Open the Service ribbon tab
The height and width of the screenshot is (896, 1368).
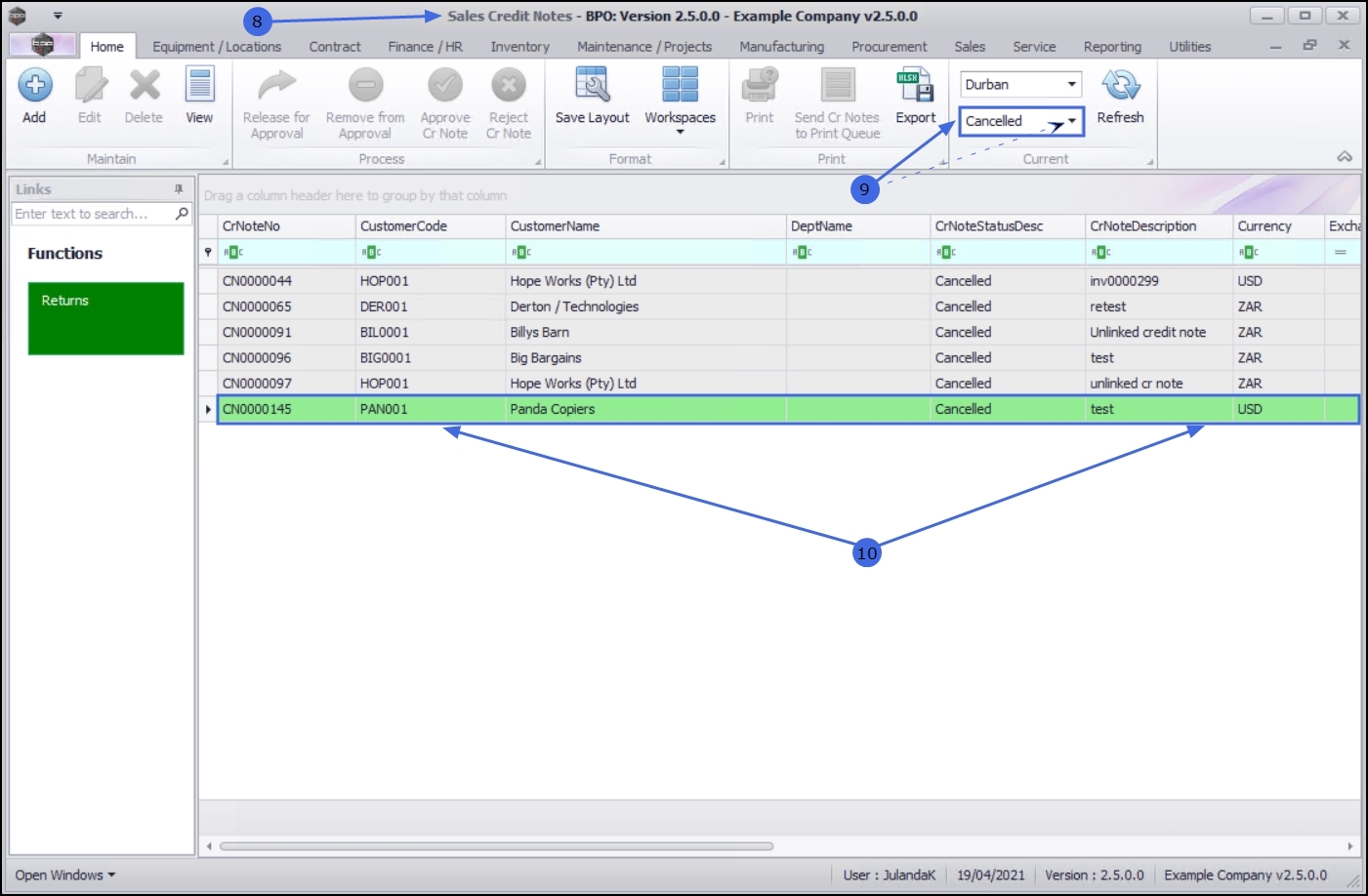[x=1034, y=47]
